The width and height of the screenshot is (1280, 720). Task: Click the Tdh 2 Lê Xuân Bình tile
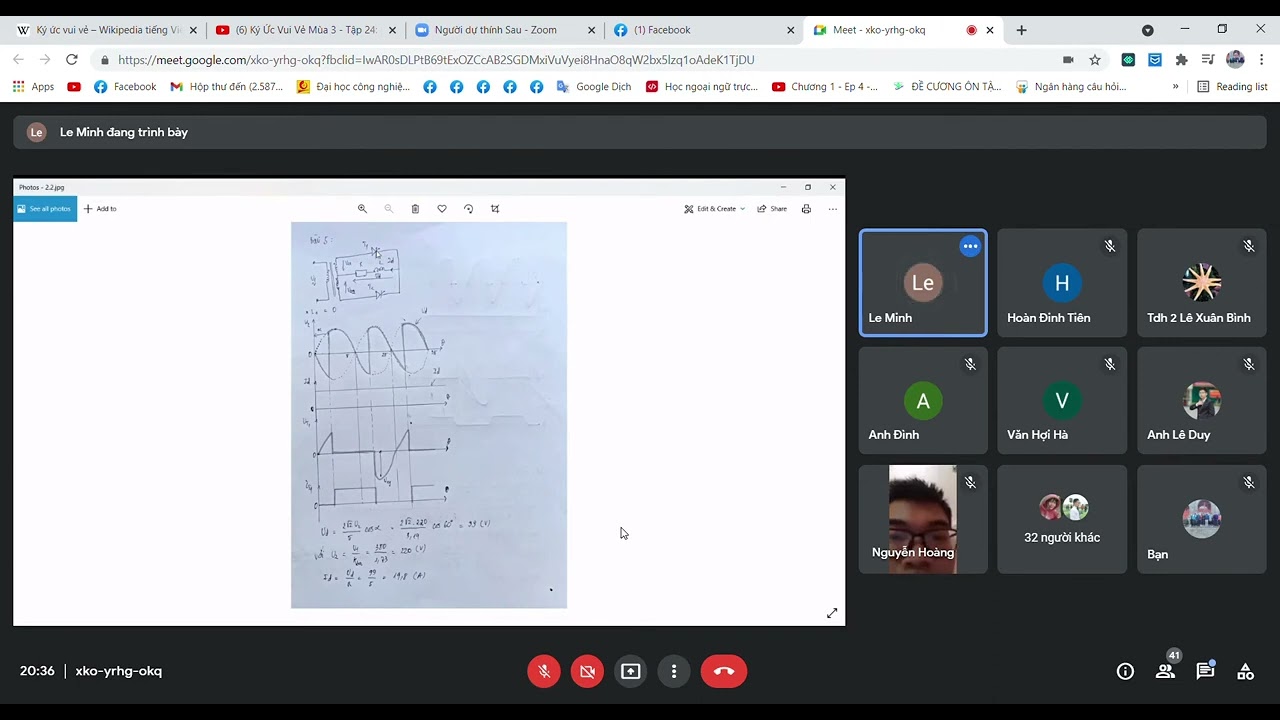(1201, 282)
